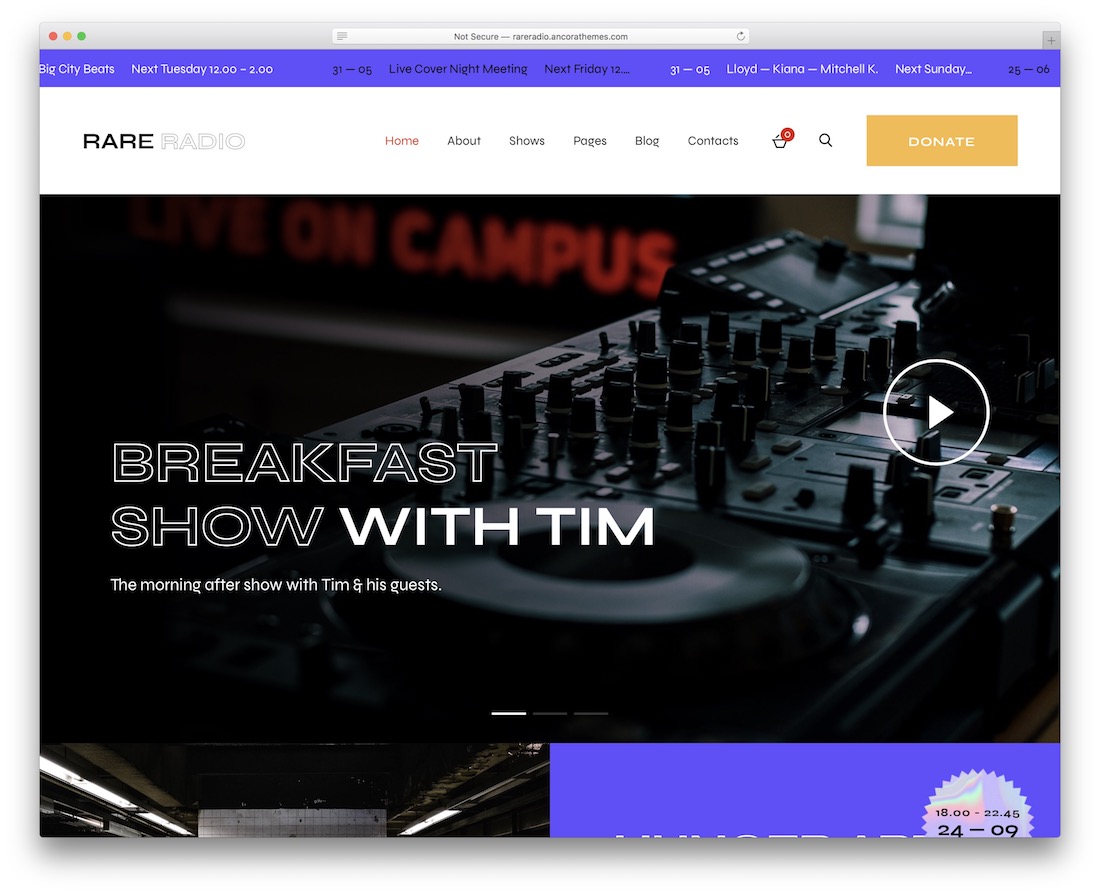
Task: Click the Breakfast Show With Tim headline
Action: 383,494
